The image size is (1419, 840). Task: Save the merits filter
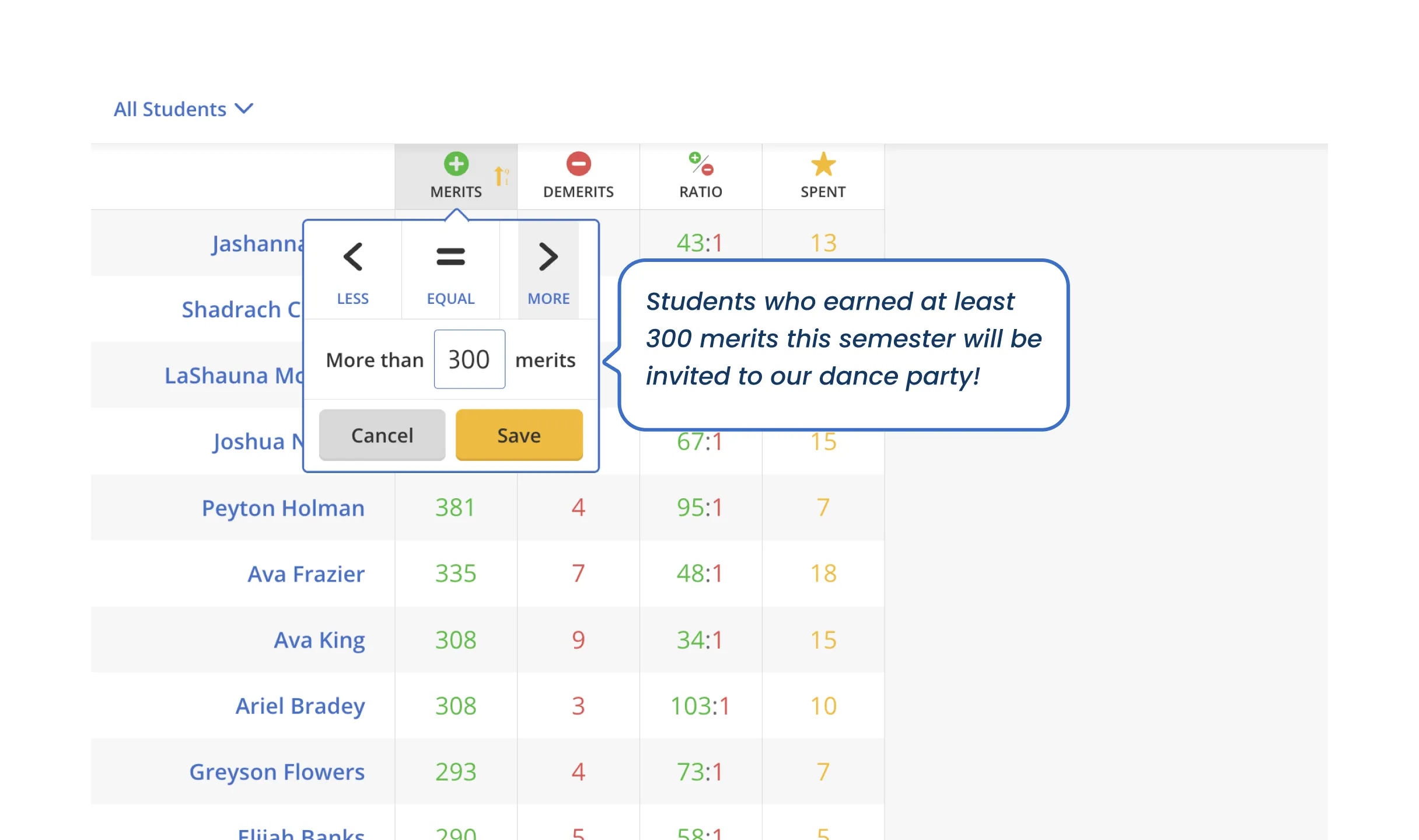click(x=519, y=435)
